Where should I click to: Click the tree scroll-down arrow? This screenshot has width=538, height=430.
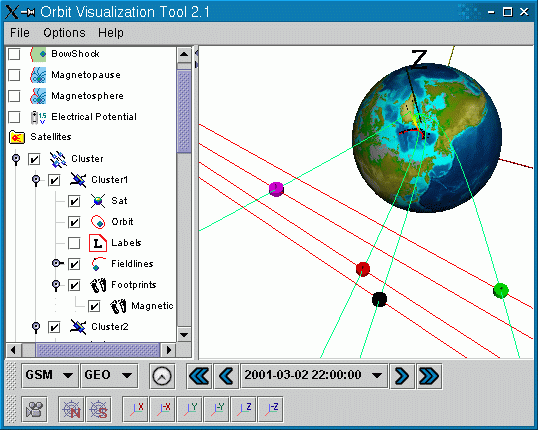tap(184, 334)
